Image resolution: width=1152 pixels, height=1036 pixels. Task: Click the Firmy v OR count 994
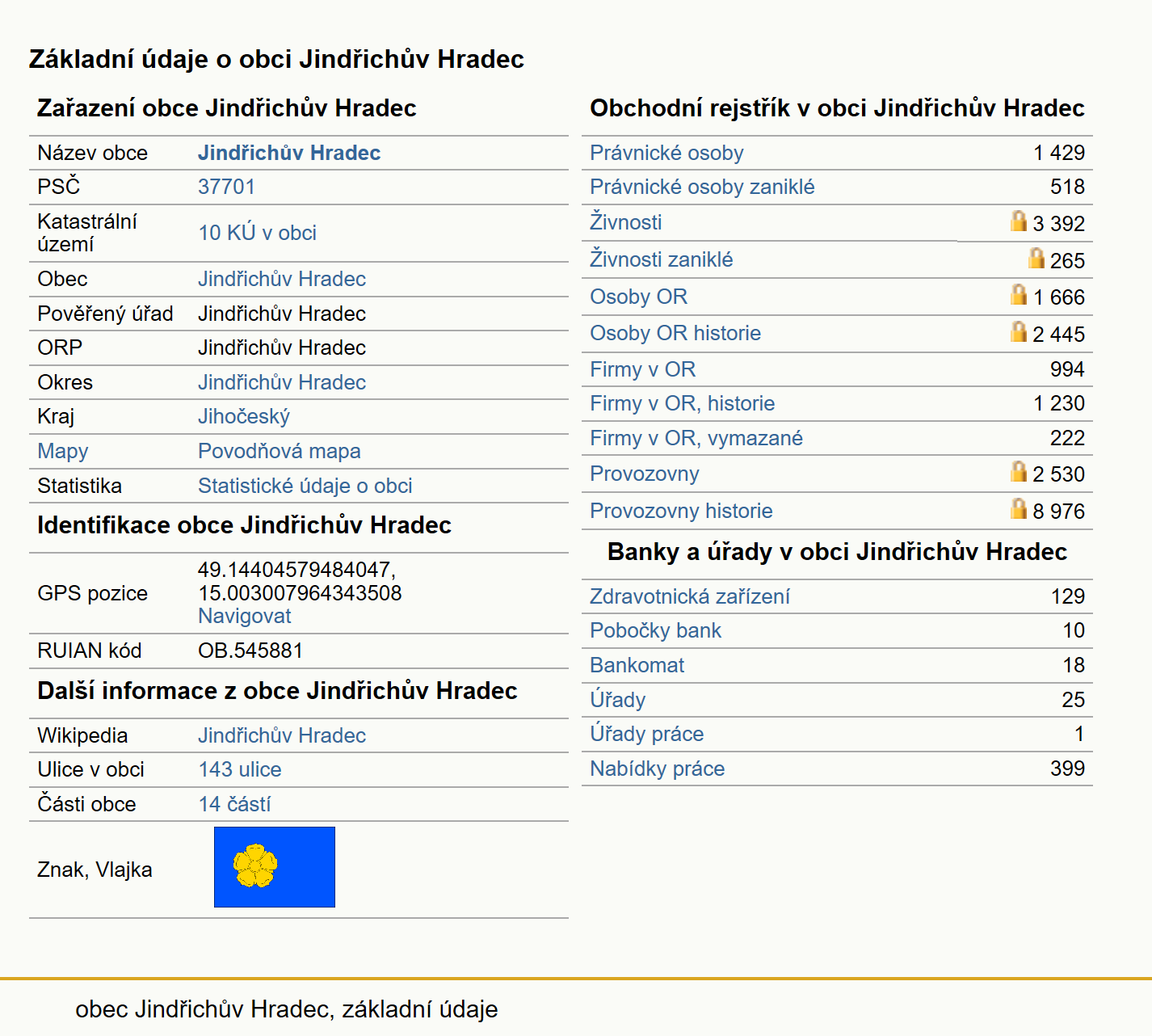click(1067, 369)
